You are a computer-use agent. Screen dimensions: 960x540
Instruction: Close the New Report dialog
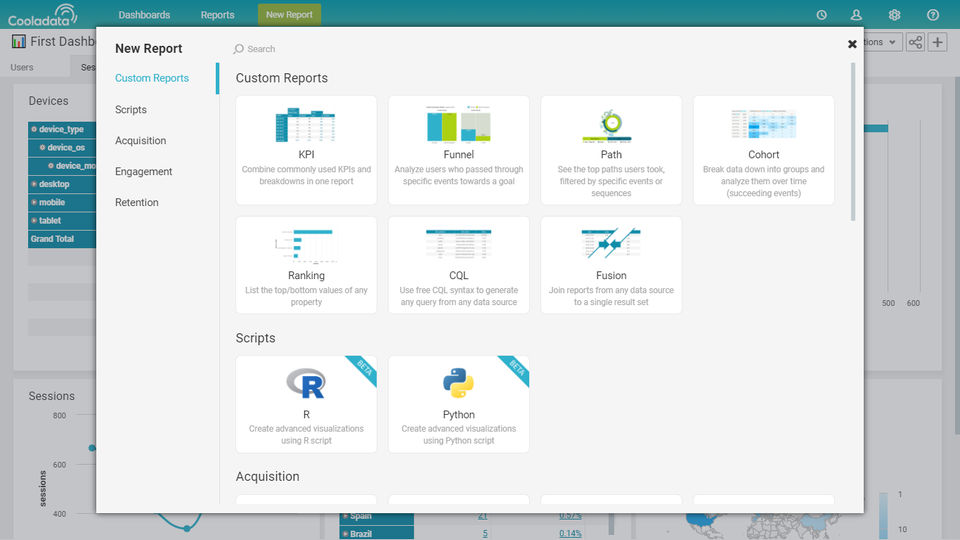852,44
